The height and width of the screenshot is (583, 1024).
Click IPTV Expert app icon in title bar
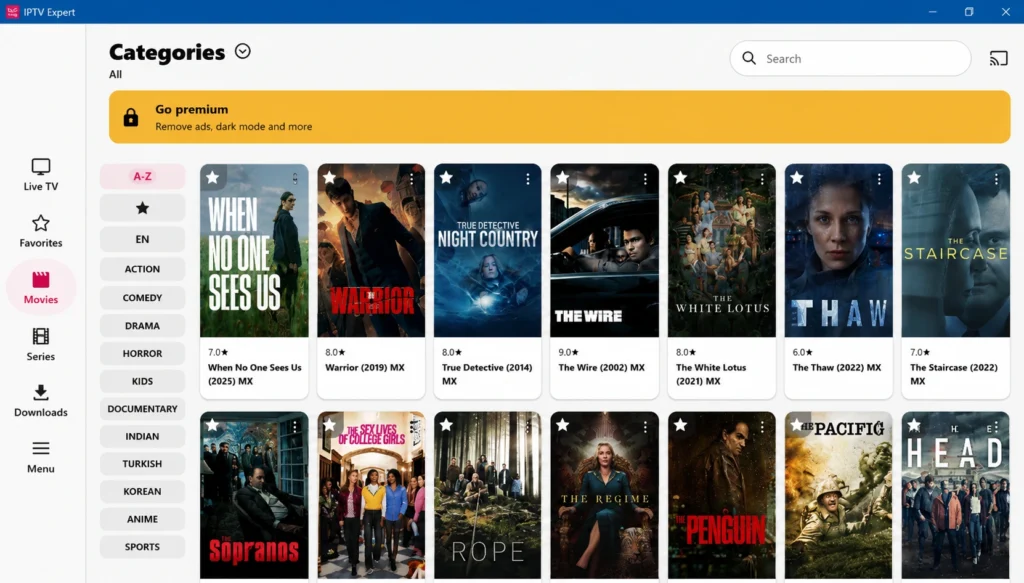(x=12, y=12)
